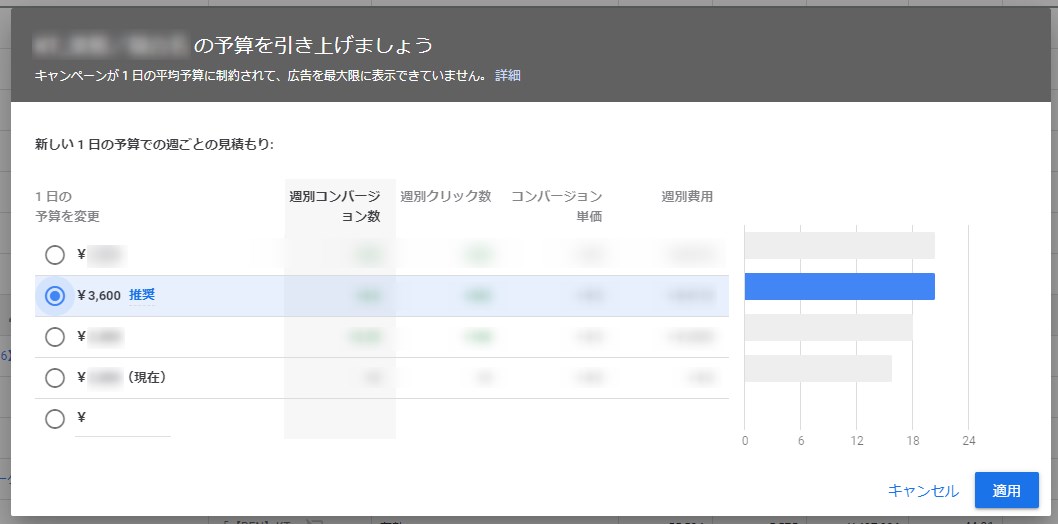
Task: Select the current budget (現在) radio button
Action: click(x=55, y=378)
